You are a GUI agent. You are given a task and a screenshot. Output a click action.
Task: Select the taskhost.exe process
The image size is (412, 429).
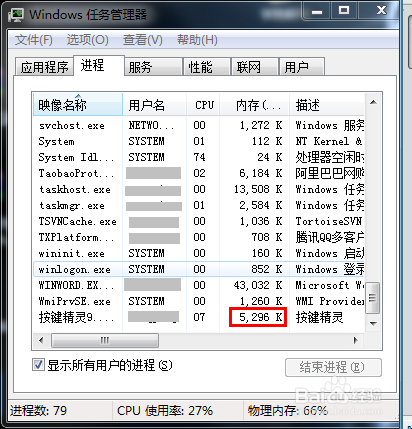tap(75, 189)
